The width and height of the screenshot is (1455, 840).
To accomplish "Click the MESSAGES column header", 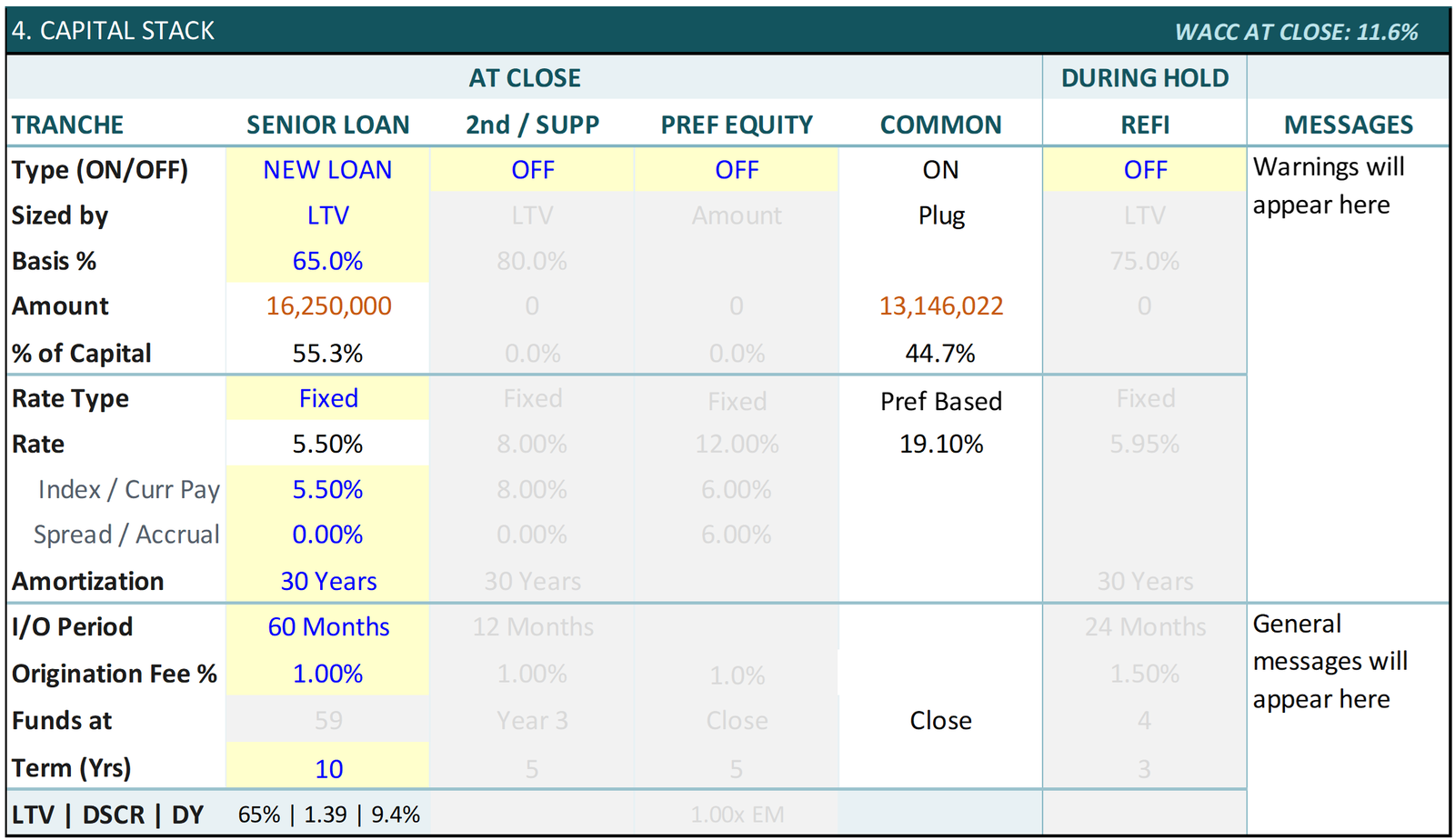I will coord(1349,125).
